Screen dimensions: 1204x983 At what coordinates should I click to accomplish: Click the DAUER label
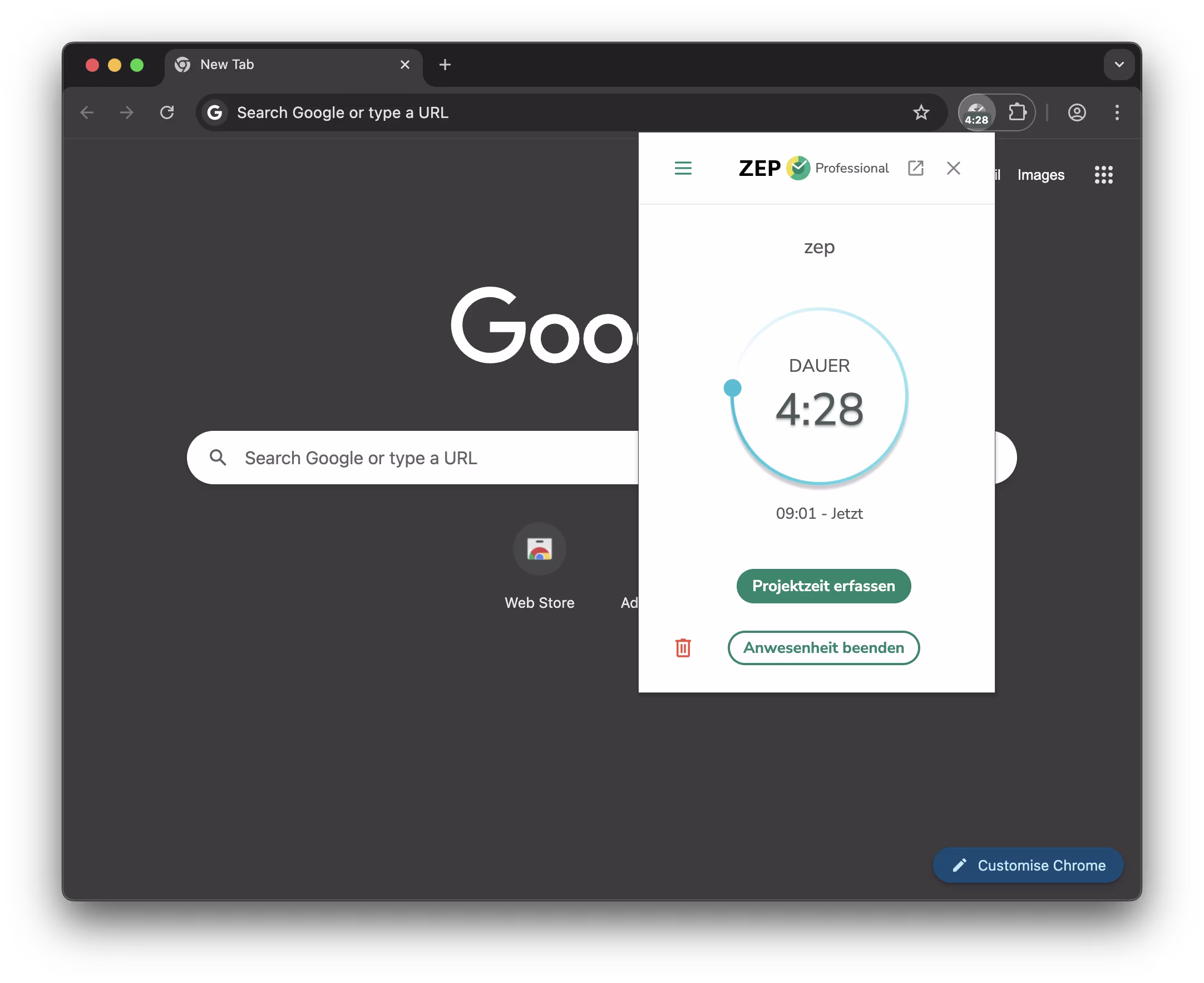[819, 366]
